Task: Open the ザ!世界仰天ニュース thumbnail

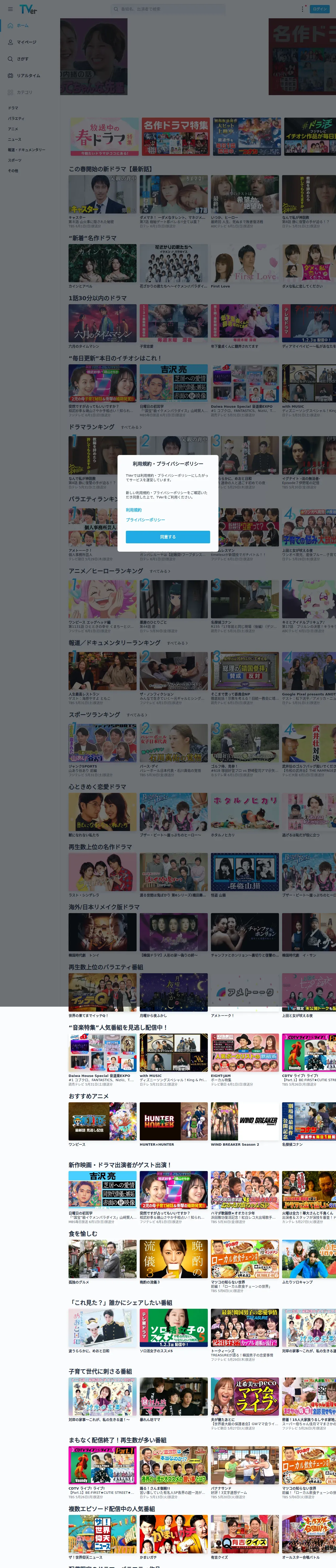Action: [102, 1534]
